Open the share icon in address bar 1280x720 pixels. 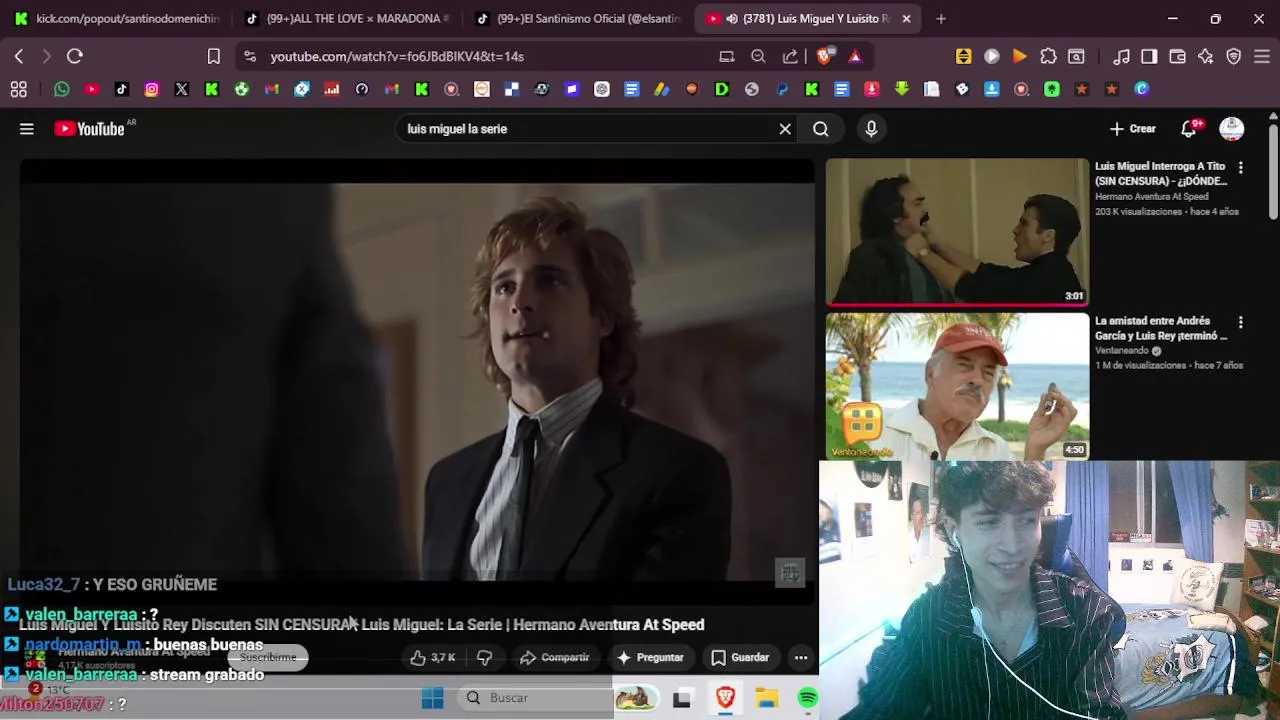pos(790,57)
